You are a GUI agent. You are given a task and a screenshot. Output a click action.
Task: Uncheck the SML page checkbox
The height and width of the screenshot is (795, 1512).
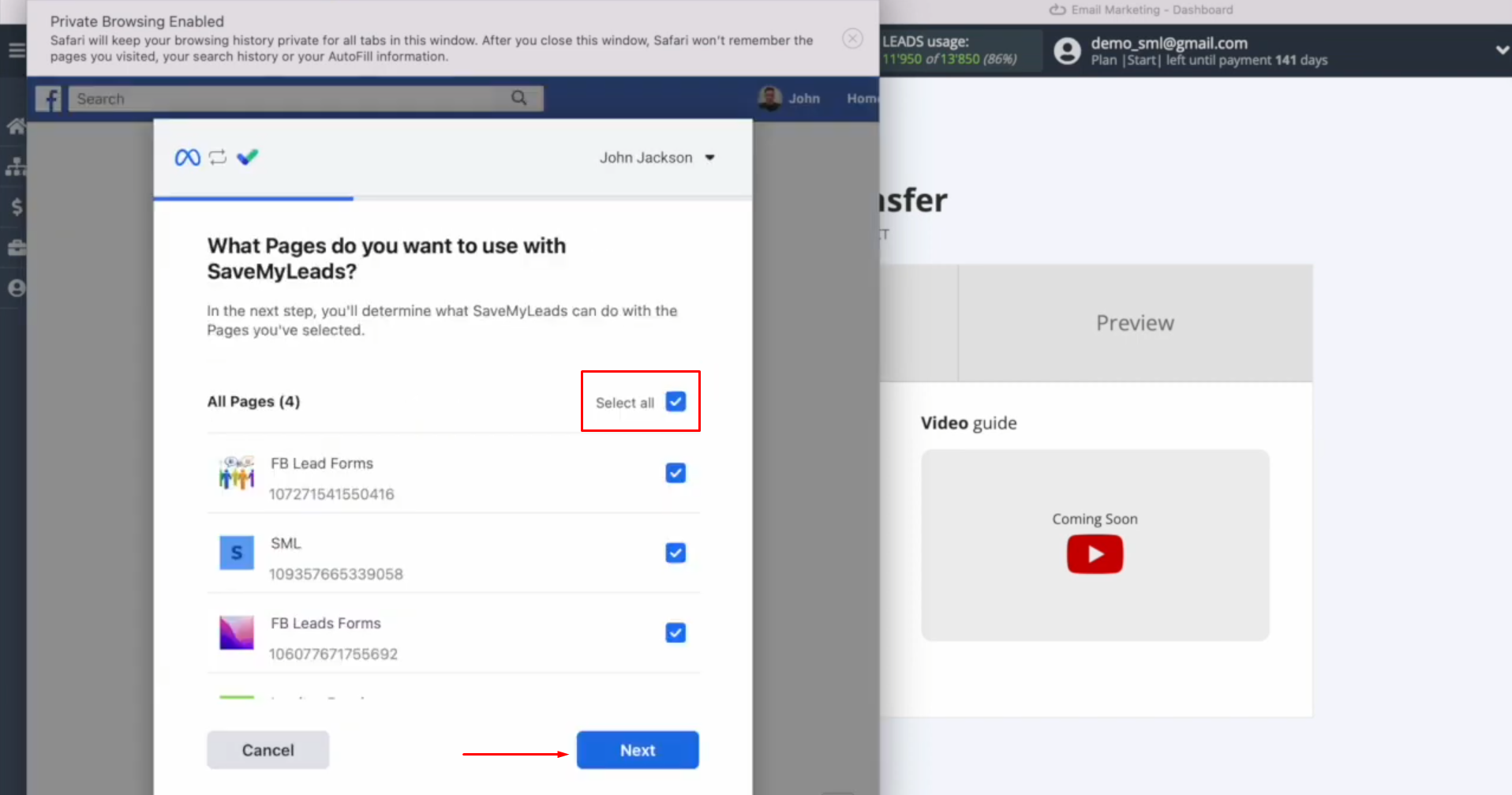pos(676,553)
